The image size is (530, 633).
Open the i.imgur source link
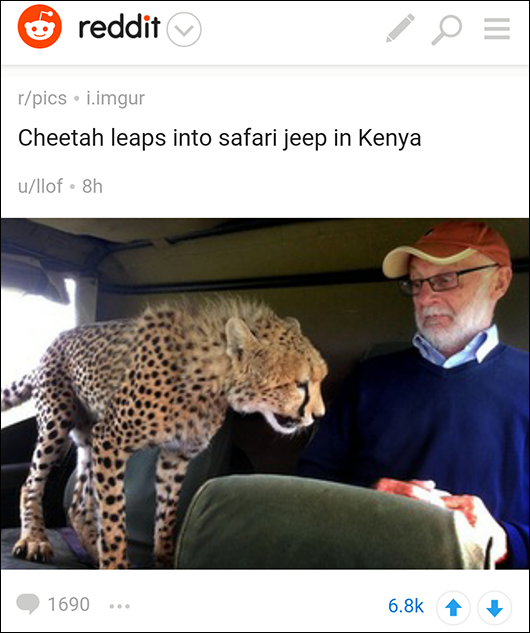coord(115,98)
